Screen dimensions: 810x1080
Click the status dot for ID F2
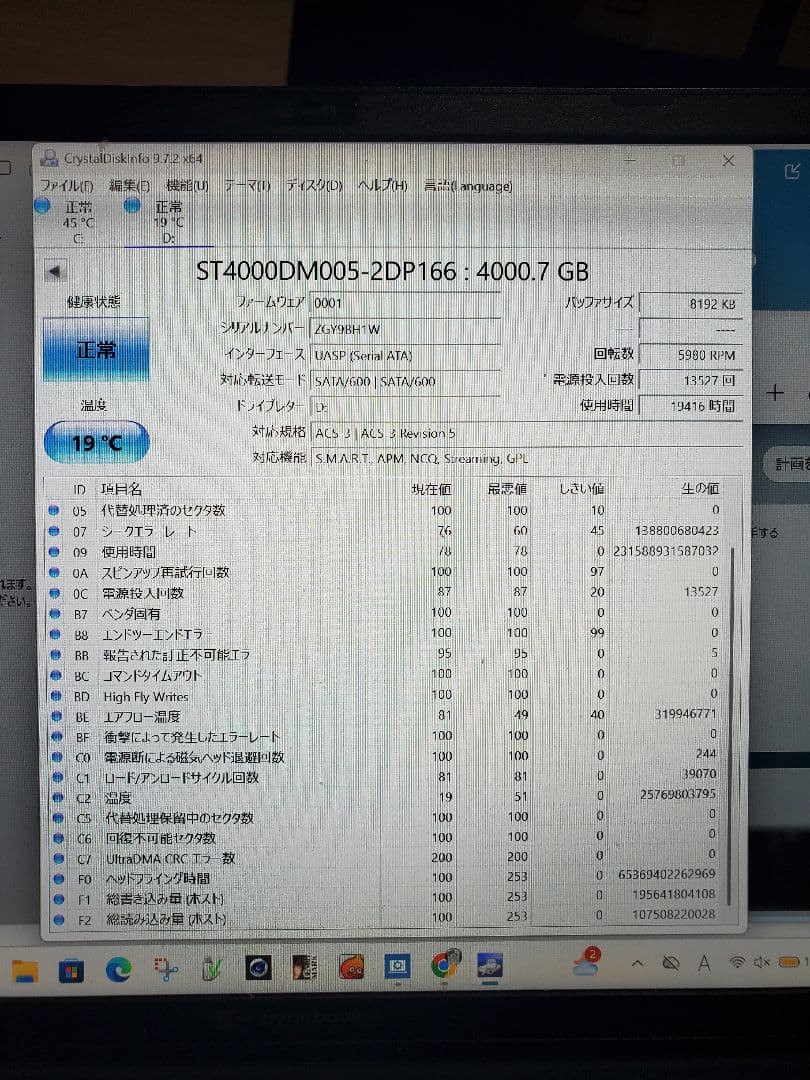coord(59,919)
